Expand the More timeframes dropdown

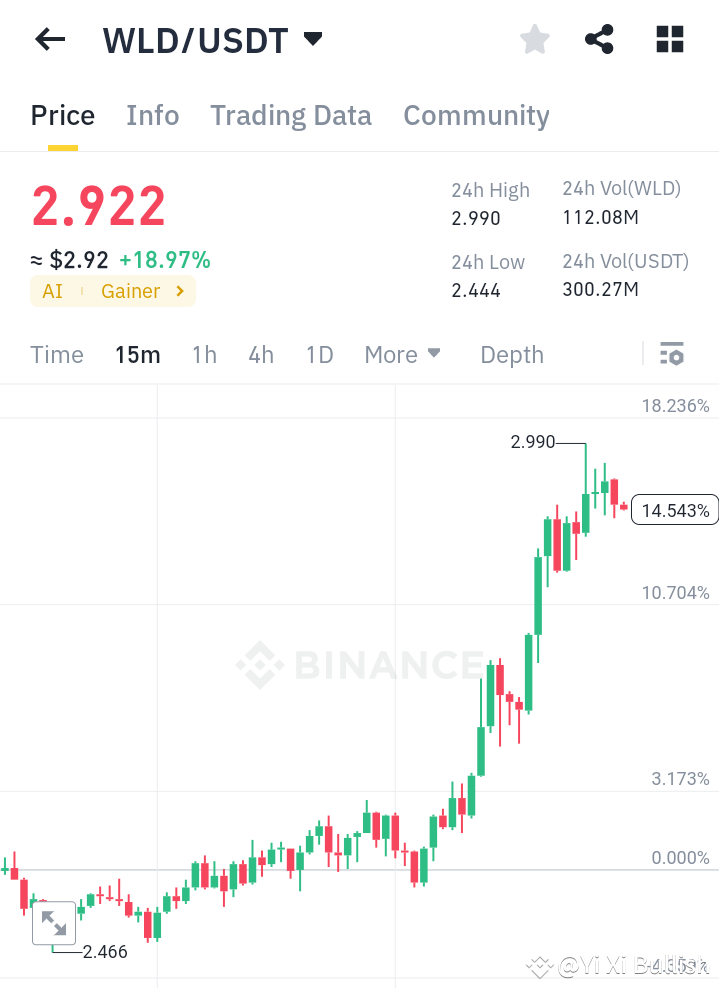pyautogui.click(x=402, y=354)
